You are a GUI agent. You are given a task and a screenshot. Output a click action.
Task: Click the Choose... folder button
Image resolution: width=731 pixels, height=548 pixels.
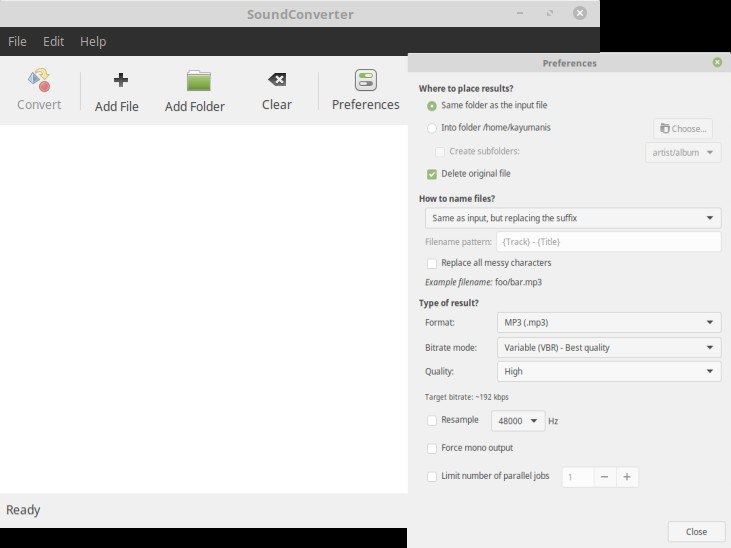click(683, 128)
